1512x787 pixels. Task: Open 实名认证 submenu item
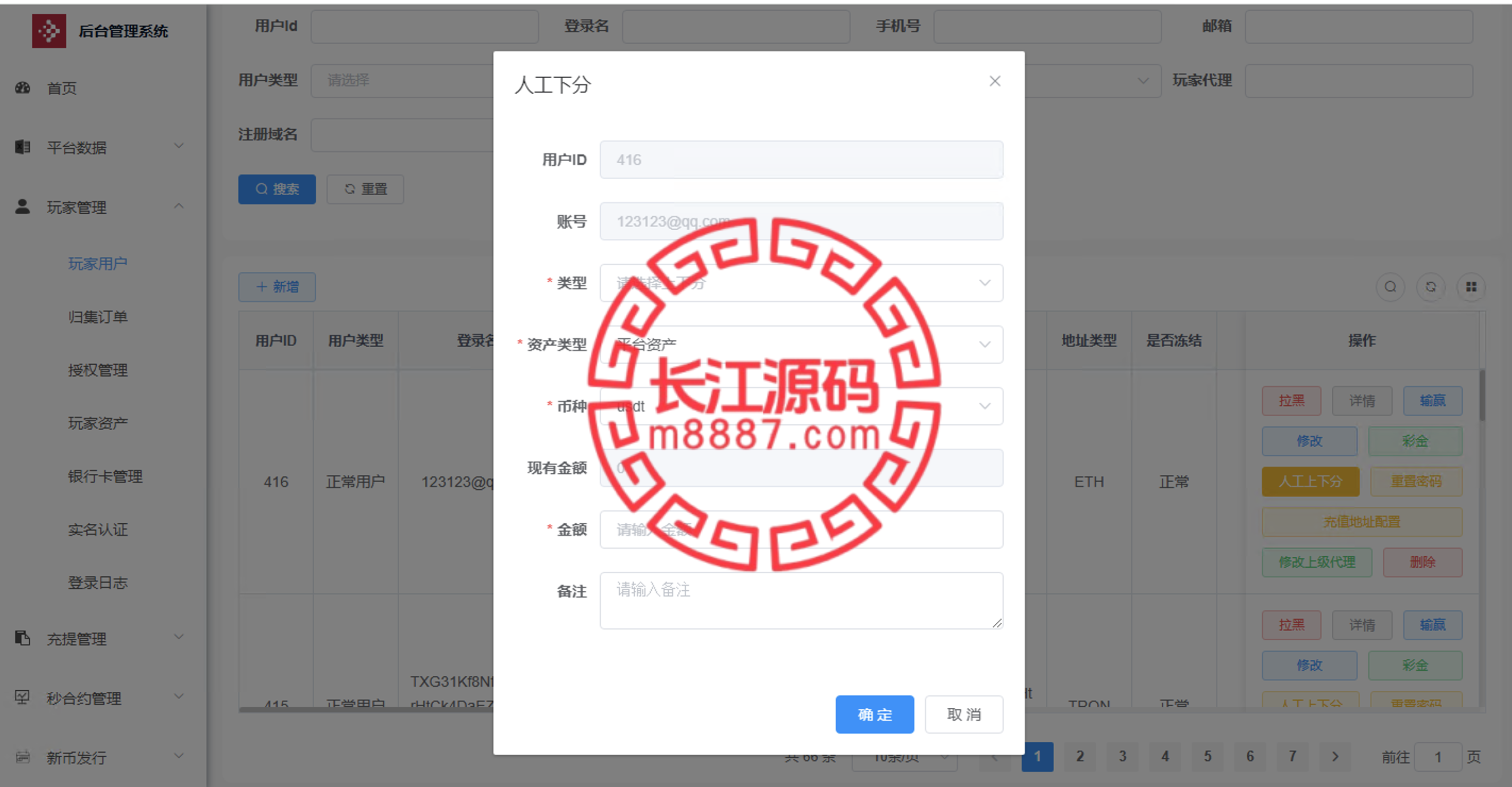coord(97,530)
